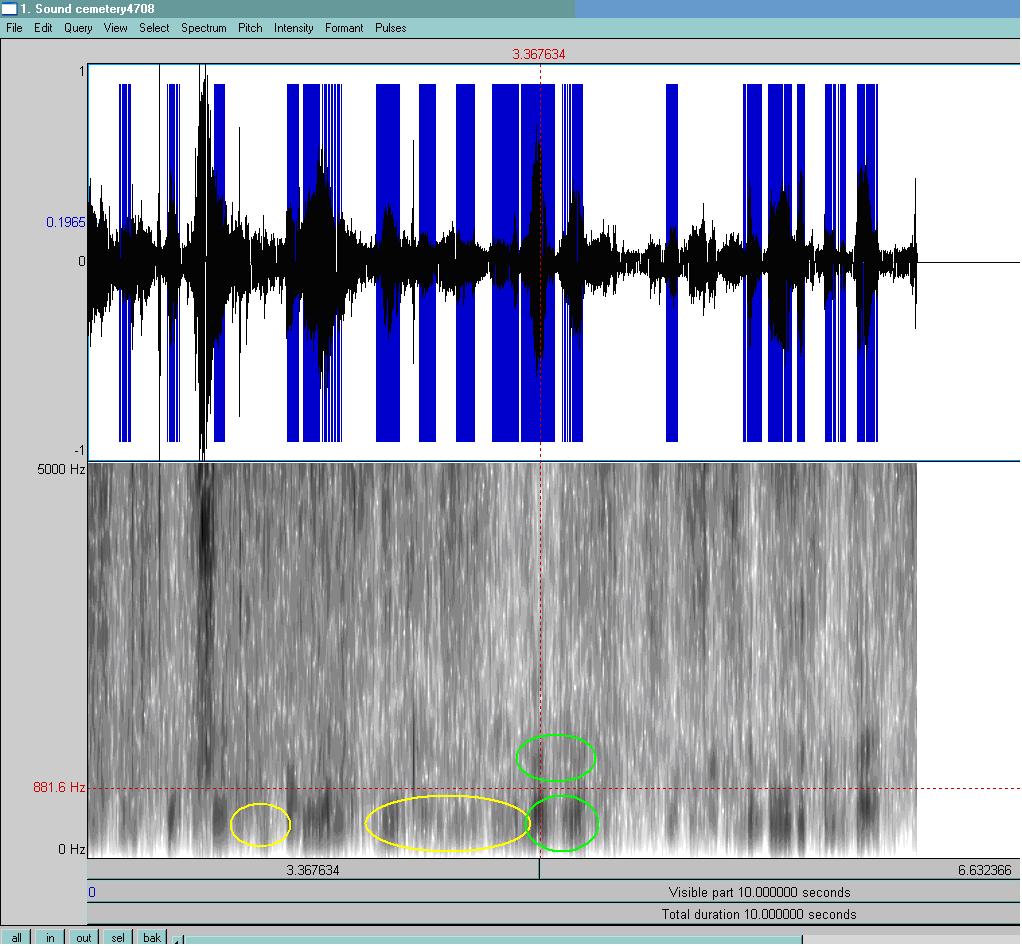
Task: Click the 'sel' zoom-to-selection button
Action: (118, 938)
